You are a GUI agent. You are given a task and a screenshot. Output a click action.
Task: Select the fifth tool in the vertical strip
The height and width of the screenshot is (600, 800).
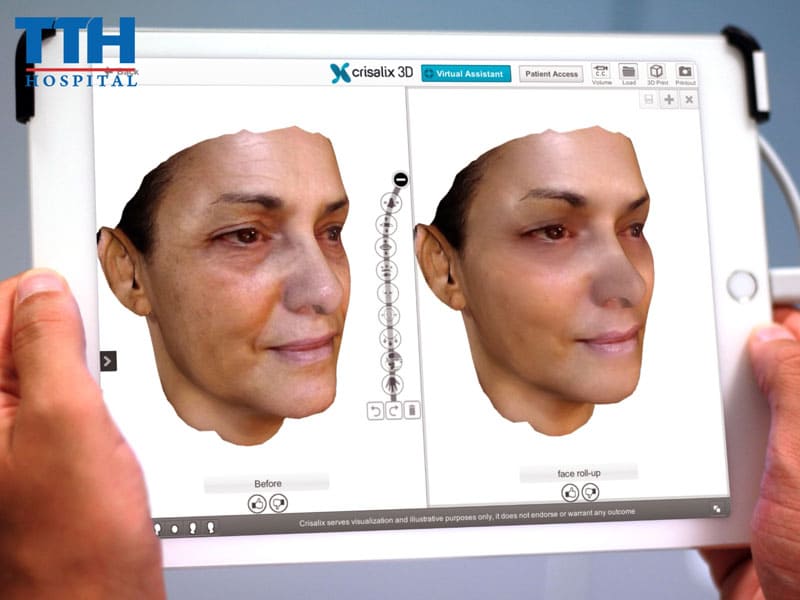point(388,293)
